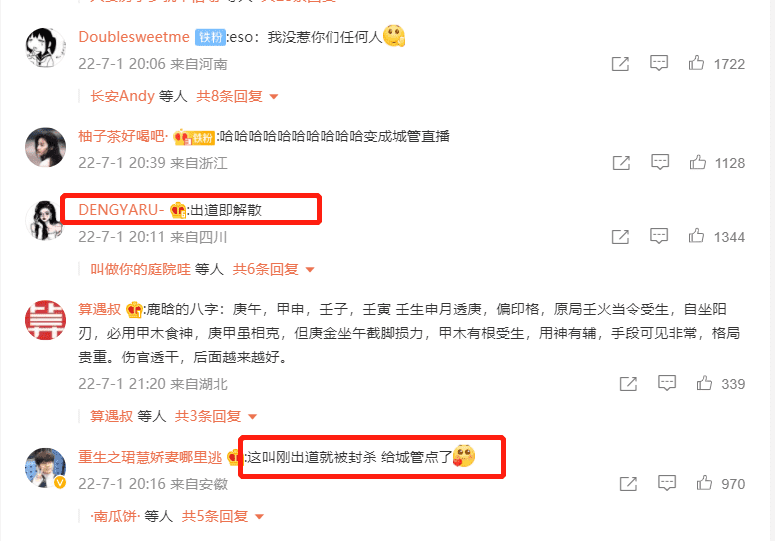Click reply icon on Doublesweetme comment

(659, 63)
